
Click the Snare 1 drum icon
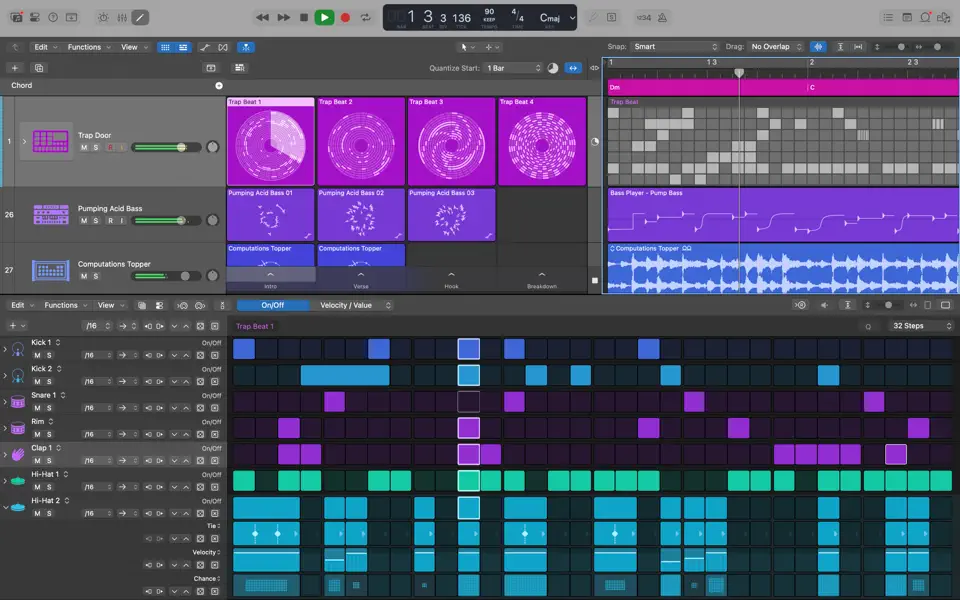tap(18, 402)
